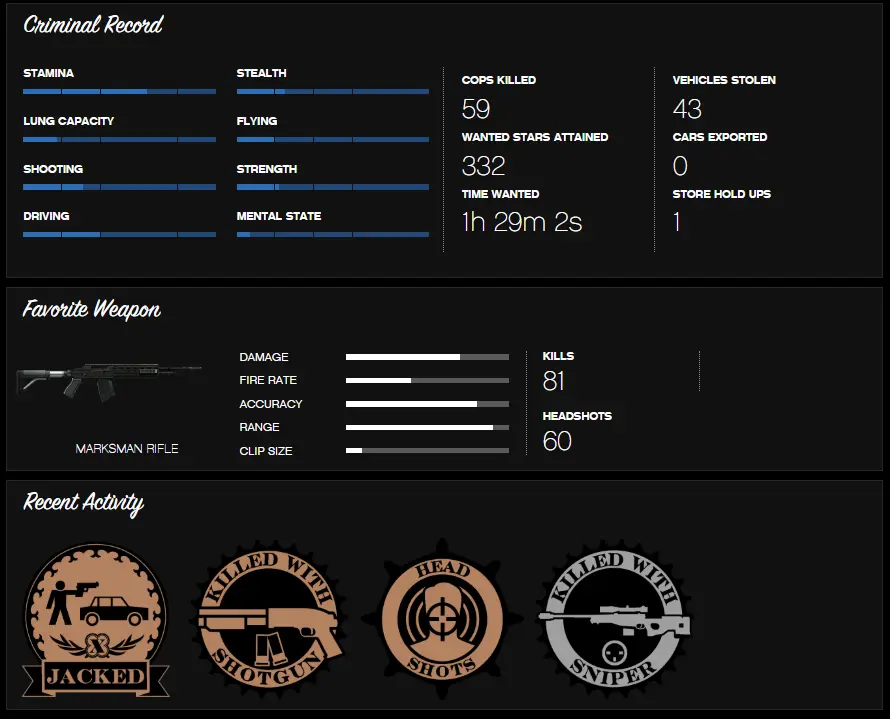Click the weapon Damage stat bar

(x=427, y=357)
